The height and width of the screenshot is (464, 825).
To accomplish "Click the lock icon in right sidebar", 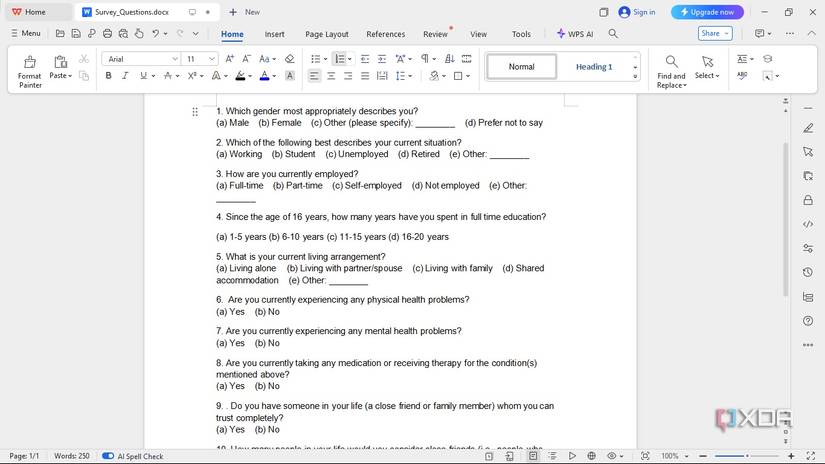I will (808, 200).
